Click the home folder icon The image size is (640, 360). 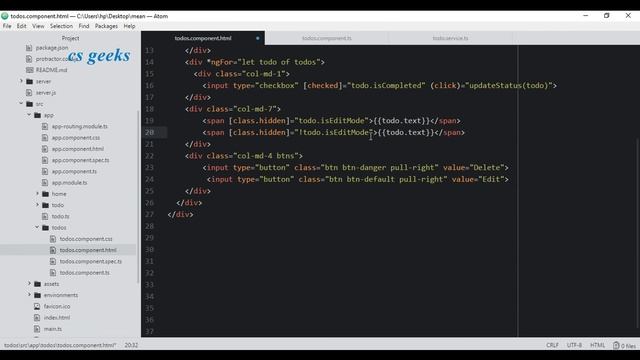point(45,194)
